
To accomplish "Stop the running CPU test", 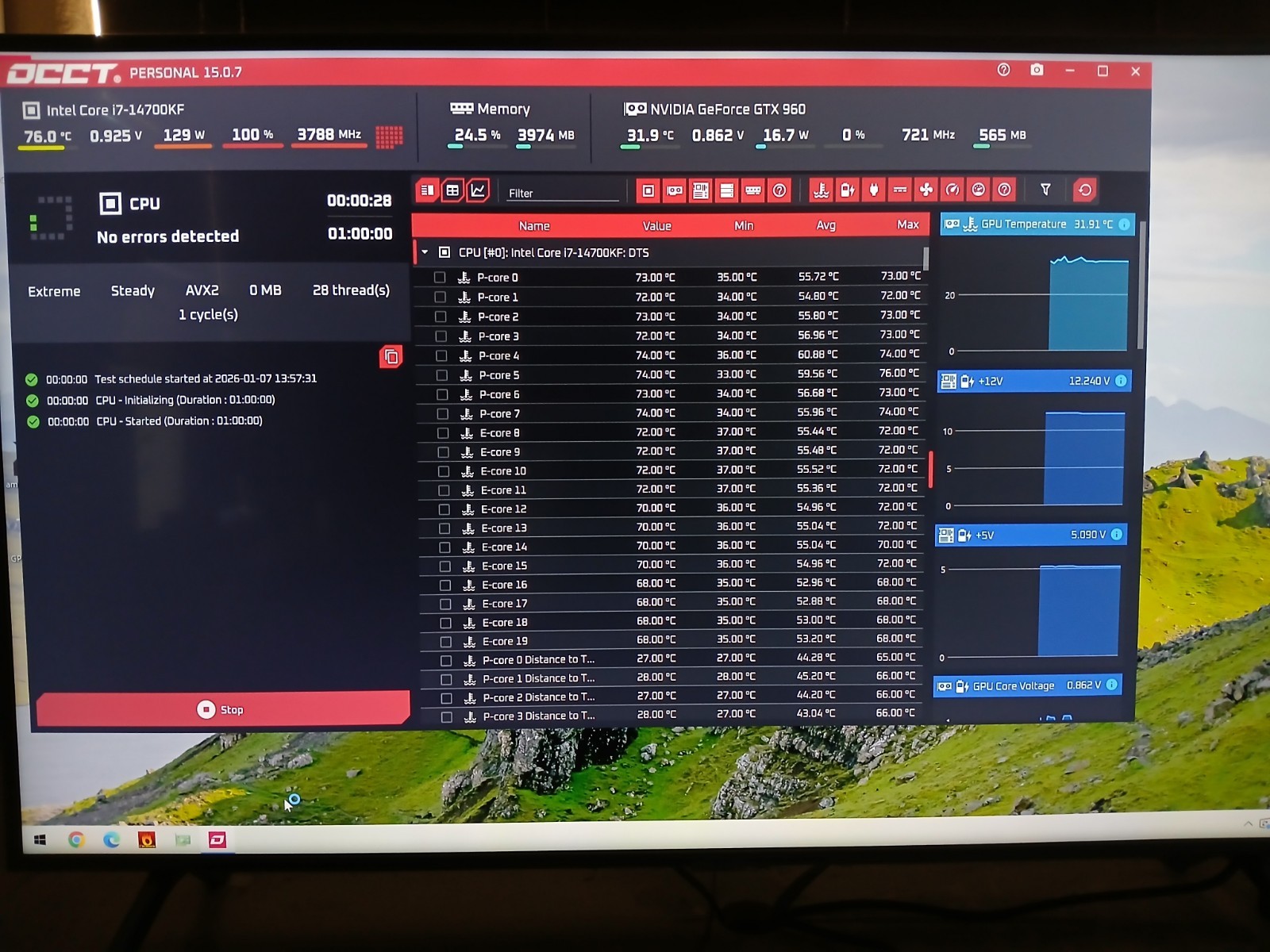I will click(x=222, y=708).
